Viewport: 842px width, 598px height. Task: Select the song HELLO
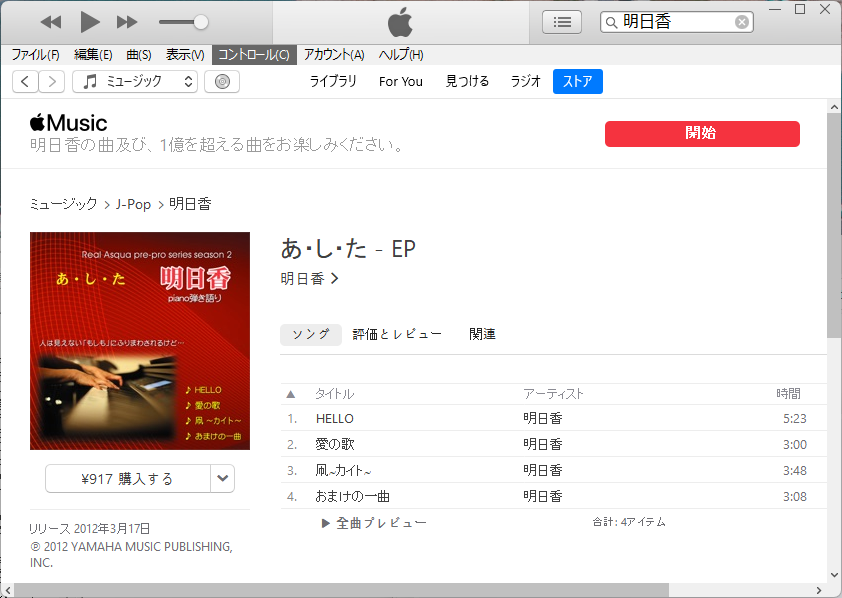coord(335,419)
